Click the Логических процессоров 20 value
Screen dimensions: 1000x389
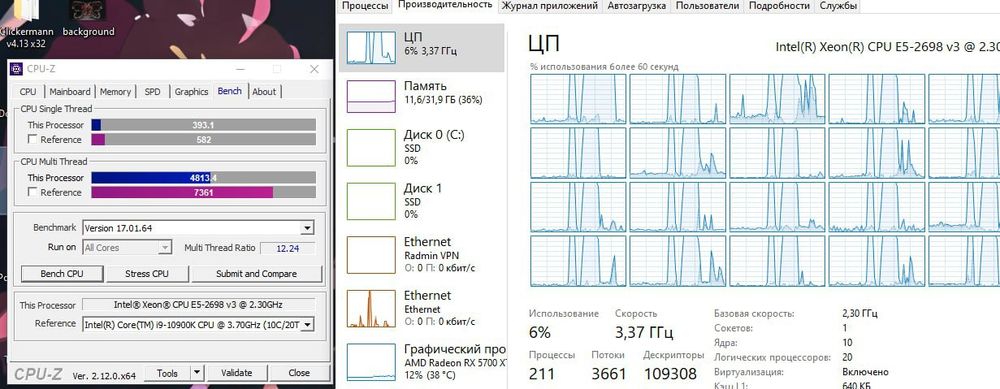click(848, 358)
